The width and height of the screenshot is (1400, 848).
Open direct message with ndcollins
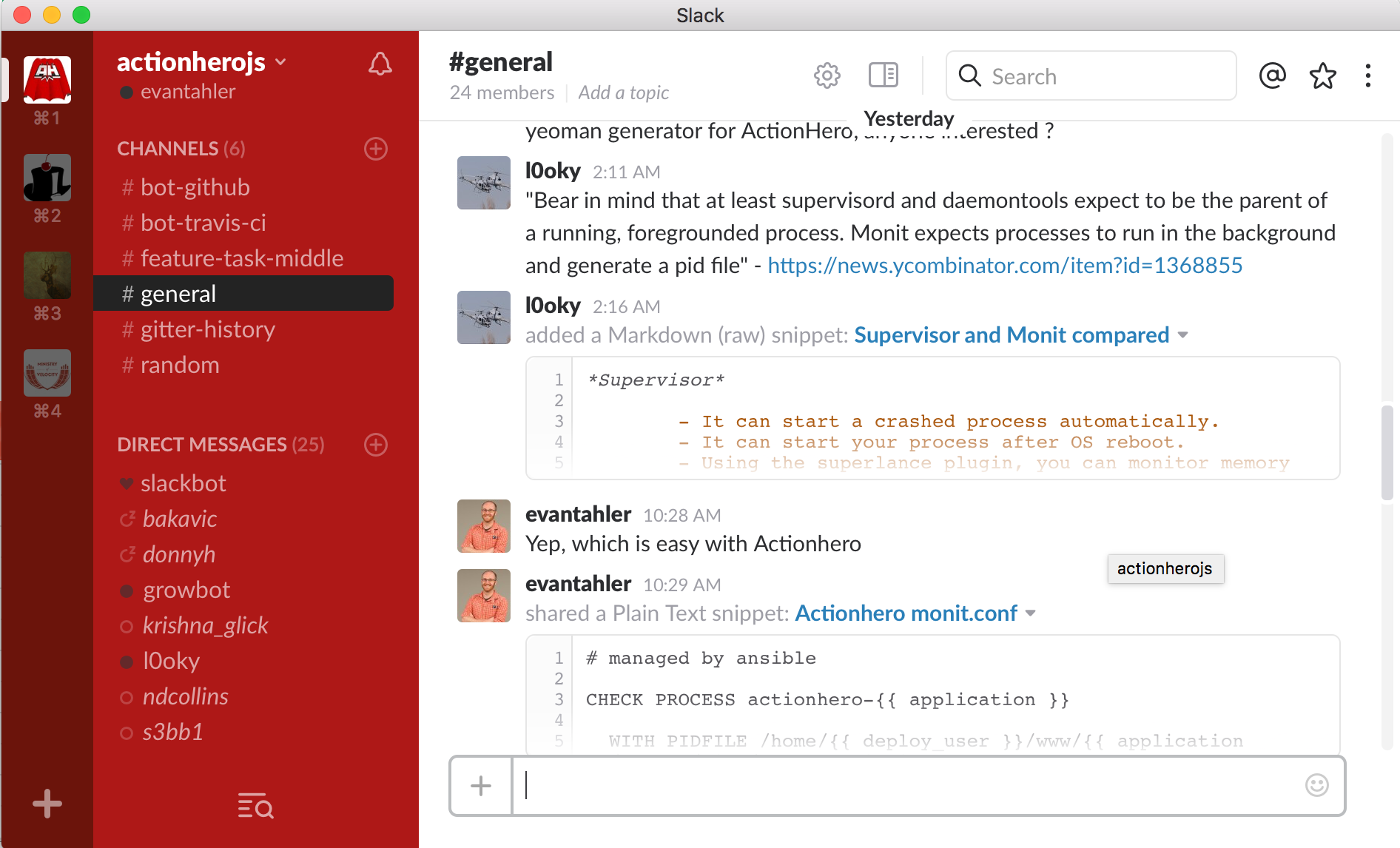[x=243, y=696]
